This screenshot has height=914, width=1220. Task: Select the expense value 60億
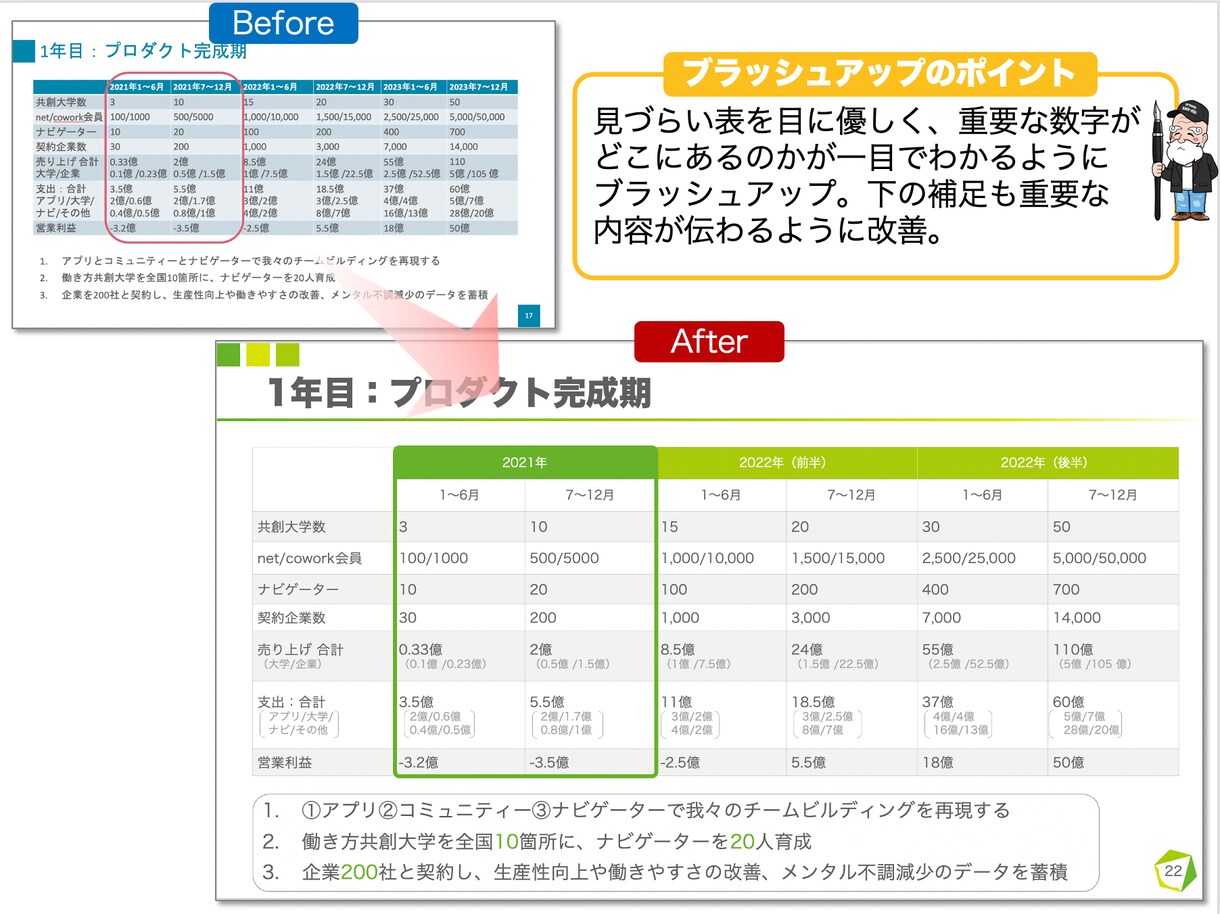tap(1068, 702)
